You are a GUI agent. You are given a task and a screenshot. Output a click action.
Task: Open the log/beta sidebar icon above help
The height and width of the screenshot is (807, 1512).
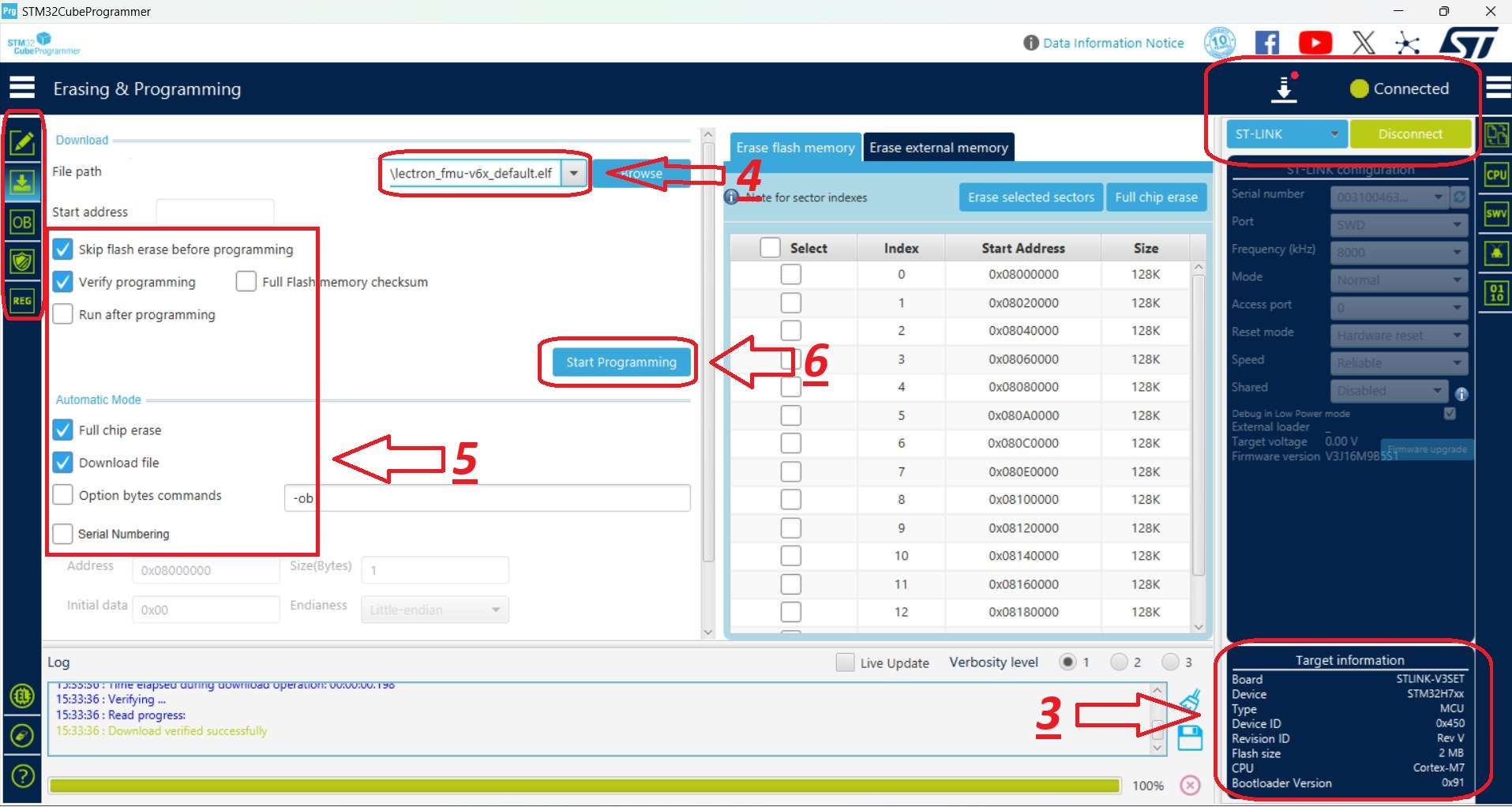[22, 735]
